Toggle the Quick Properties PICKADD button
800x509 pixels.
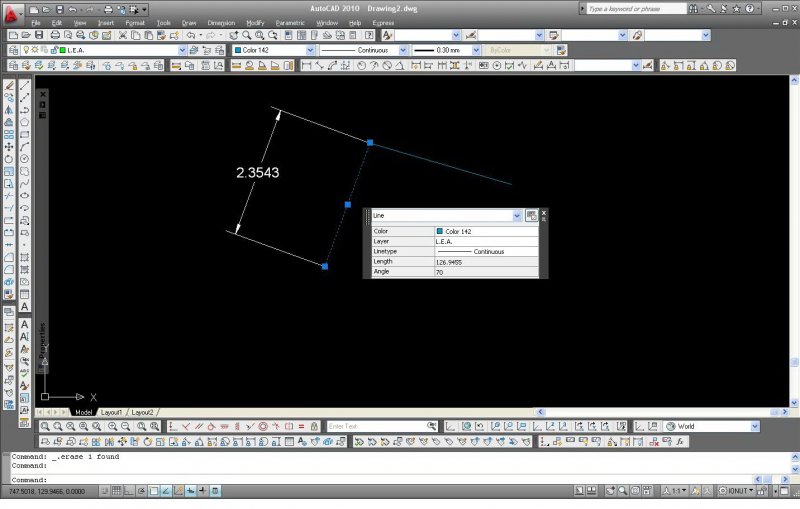pyautogui.click(x=531, y=215)
